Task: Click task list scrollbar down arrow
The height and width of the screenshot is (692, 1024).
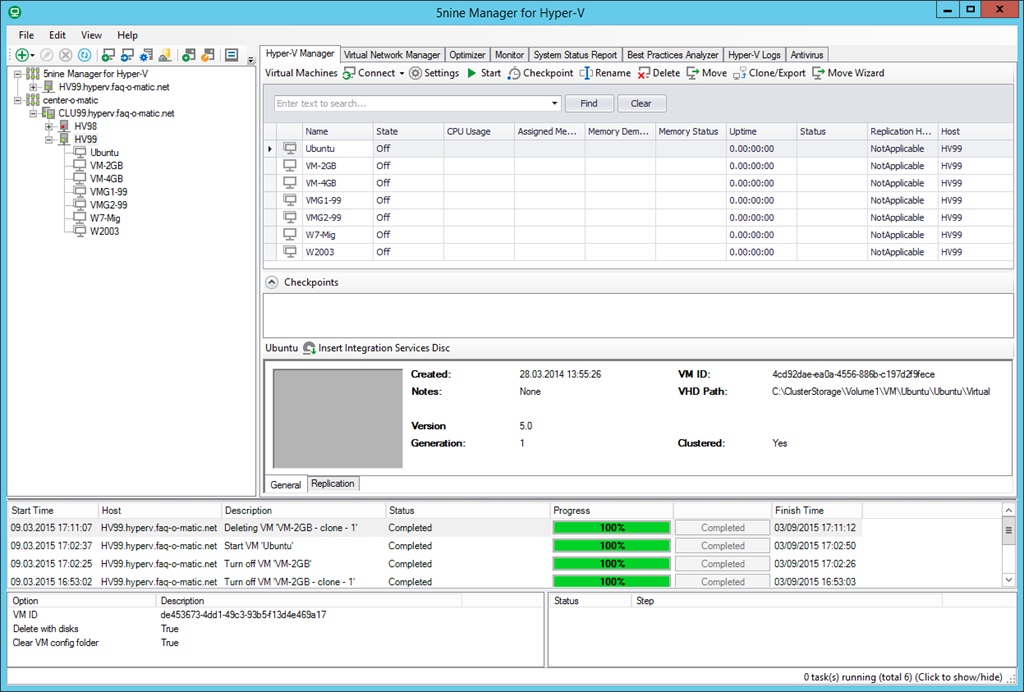Action: coord(1008,580)
